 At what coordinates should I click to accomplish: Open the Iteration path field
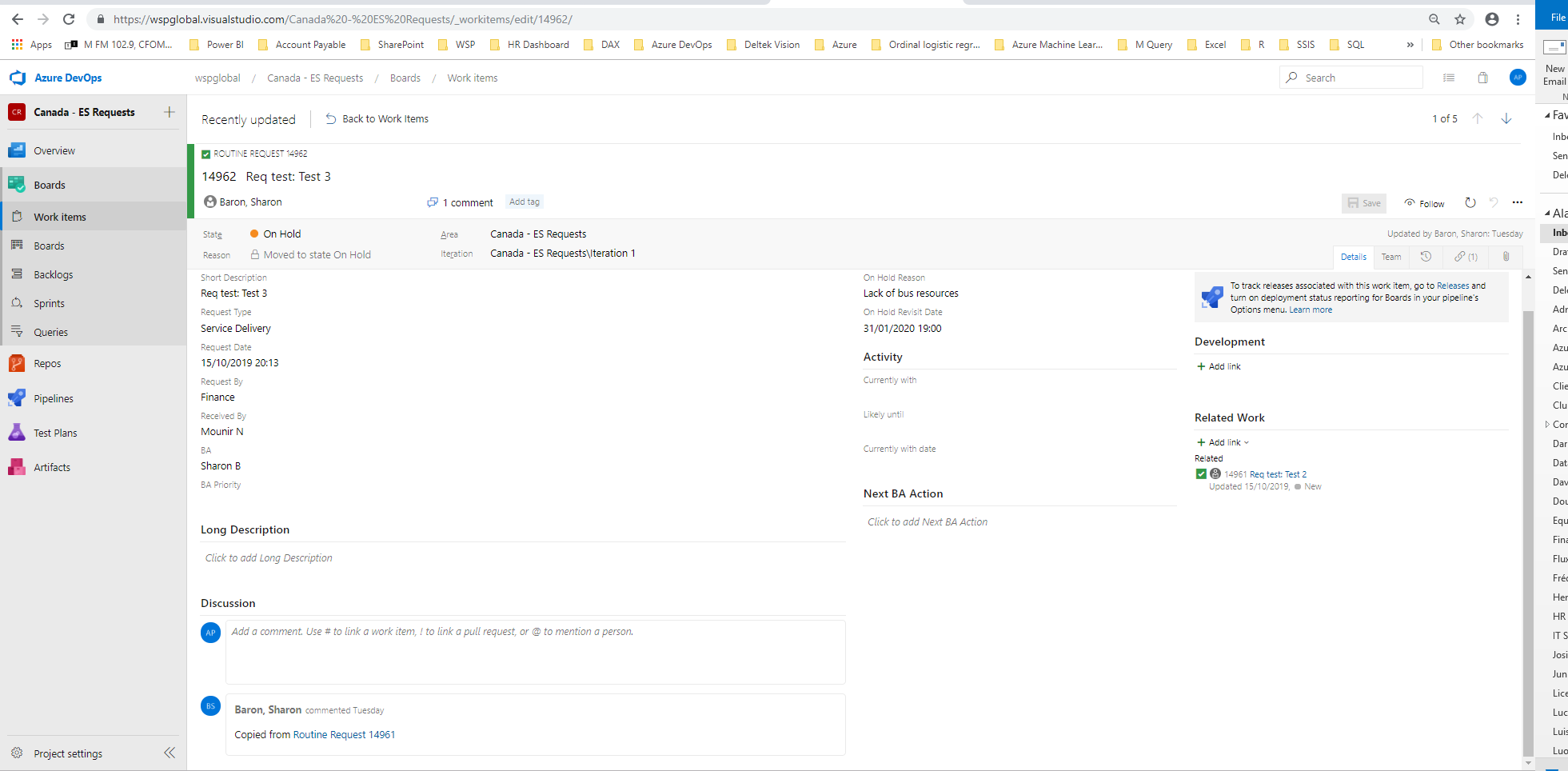562,253
